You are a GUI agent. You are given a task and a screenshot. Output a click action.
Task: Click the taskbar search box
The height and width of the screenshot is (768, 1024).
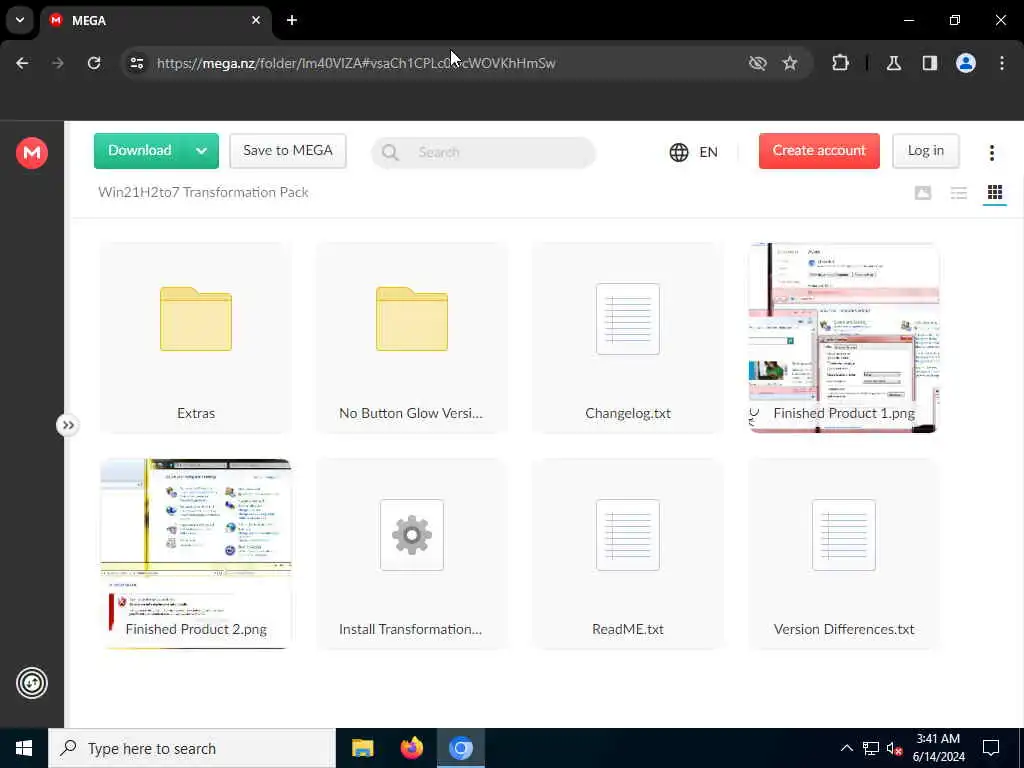coord(192,748)
